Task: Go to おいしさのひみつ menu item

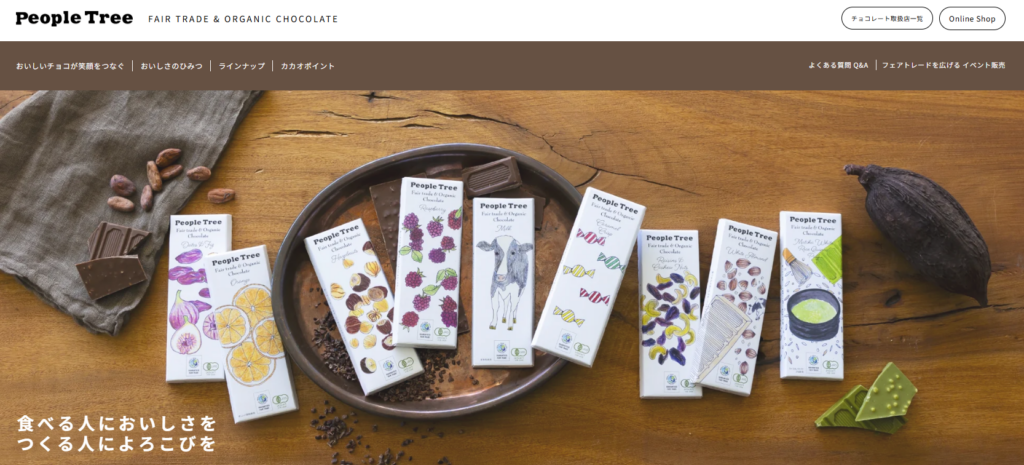Action: tap(171, 66)
